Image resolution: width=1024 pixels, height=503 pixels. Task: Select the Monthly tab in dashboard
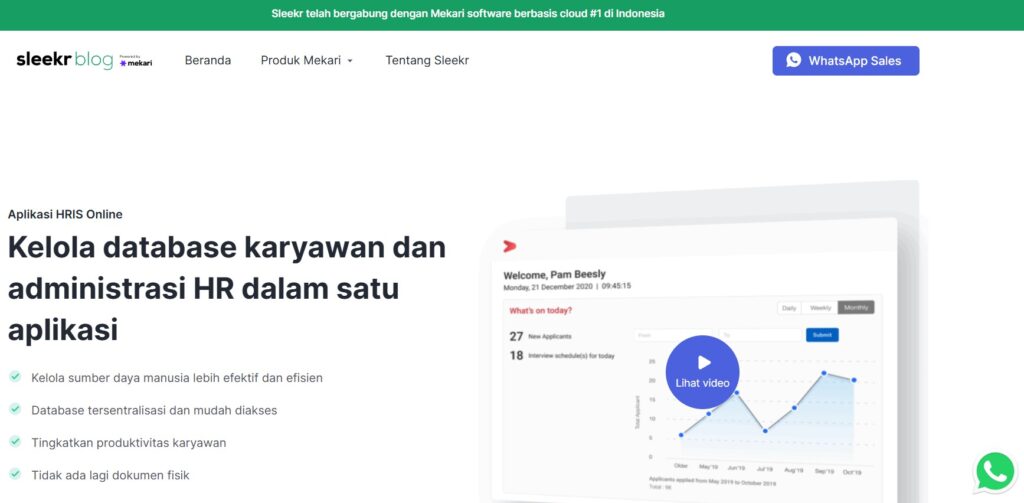pyautogui.click(x=856, y=308)
